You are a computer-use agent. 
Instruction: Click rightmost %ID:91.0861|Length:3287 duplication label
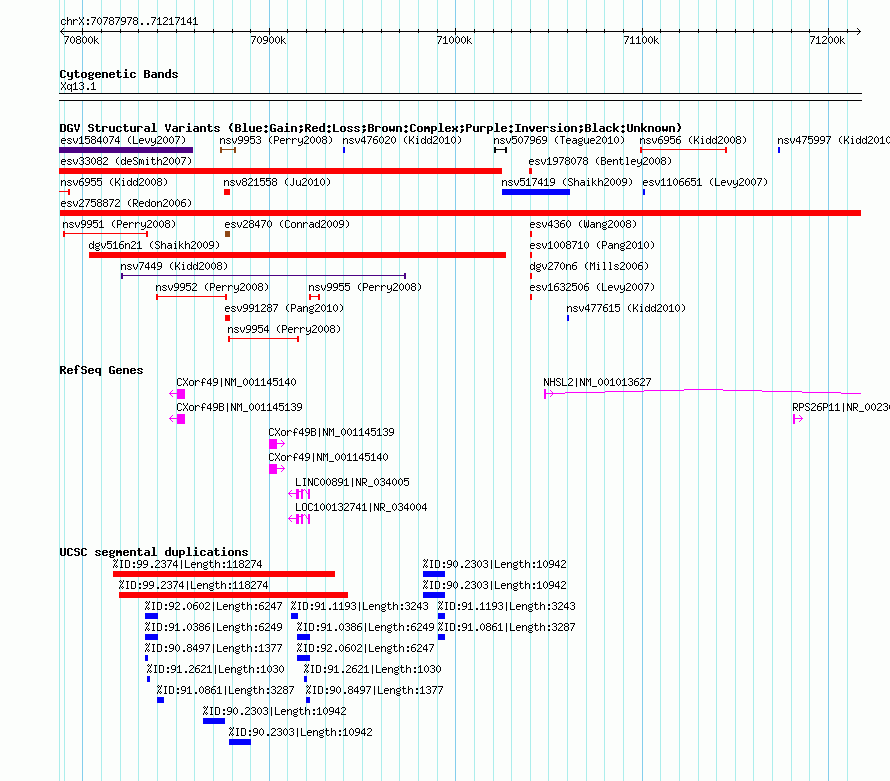coord(507,627)
